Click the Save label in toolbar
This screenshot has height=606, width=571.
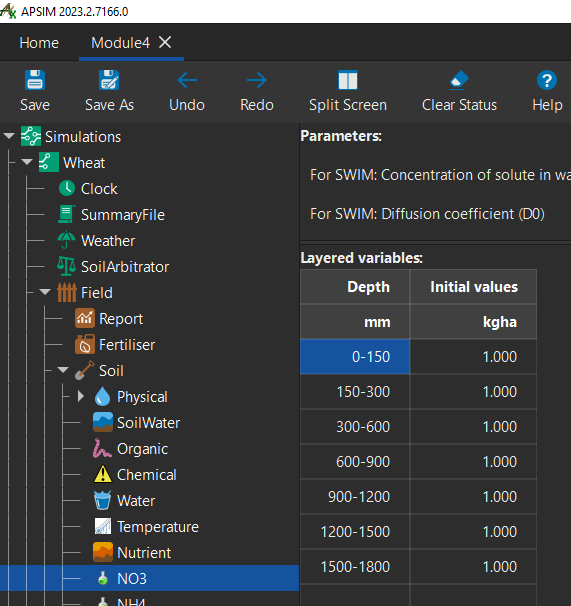(x=35, y=105)
